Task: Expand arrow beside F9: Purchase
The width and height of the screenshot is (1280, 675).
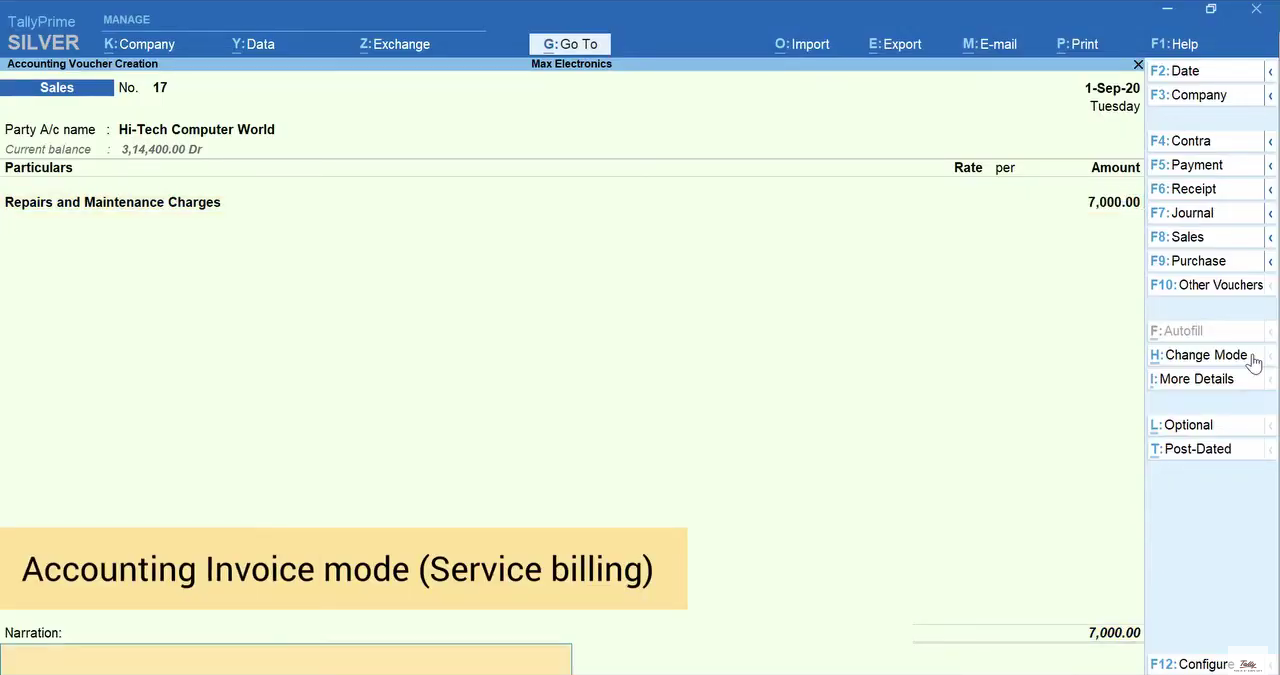Action: click(x=1271, y=261)
